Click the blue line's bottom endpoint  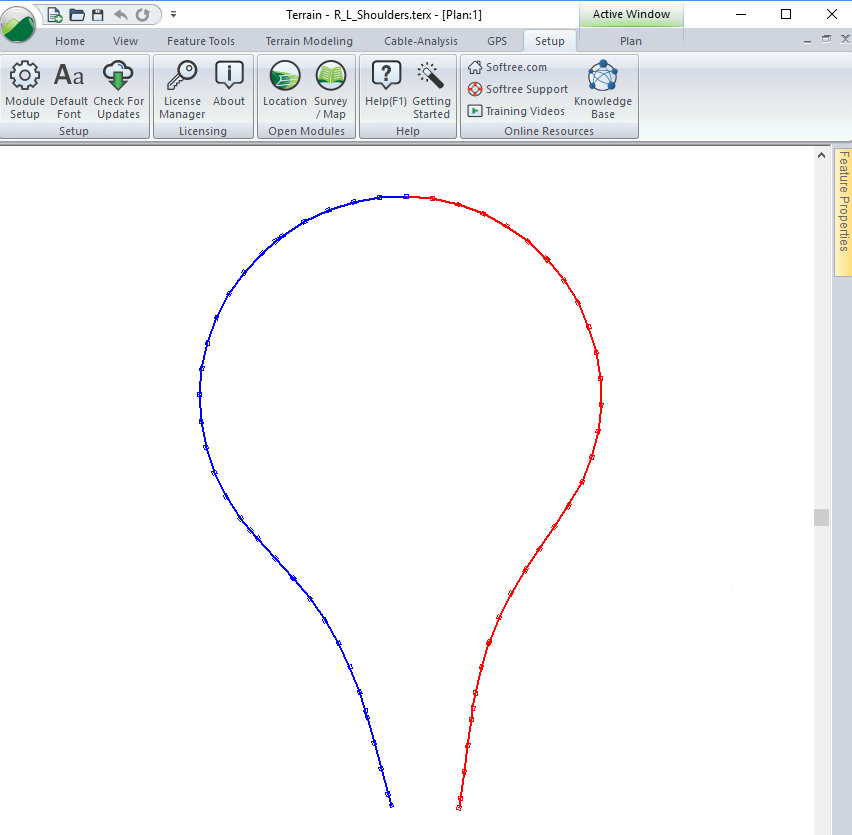(x=391, y=806)
